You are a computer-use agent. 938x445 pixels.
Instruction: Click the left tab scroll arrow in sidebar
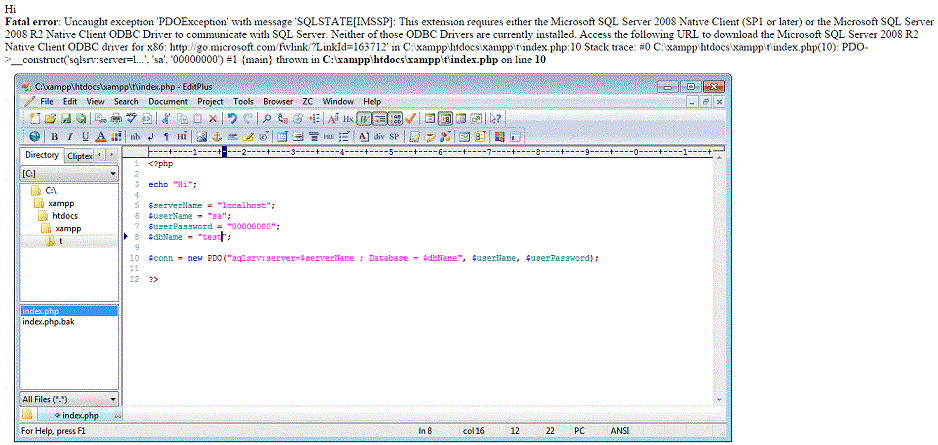click(99, 156)
